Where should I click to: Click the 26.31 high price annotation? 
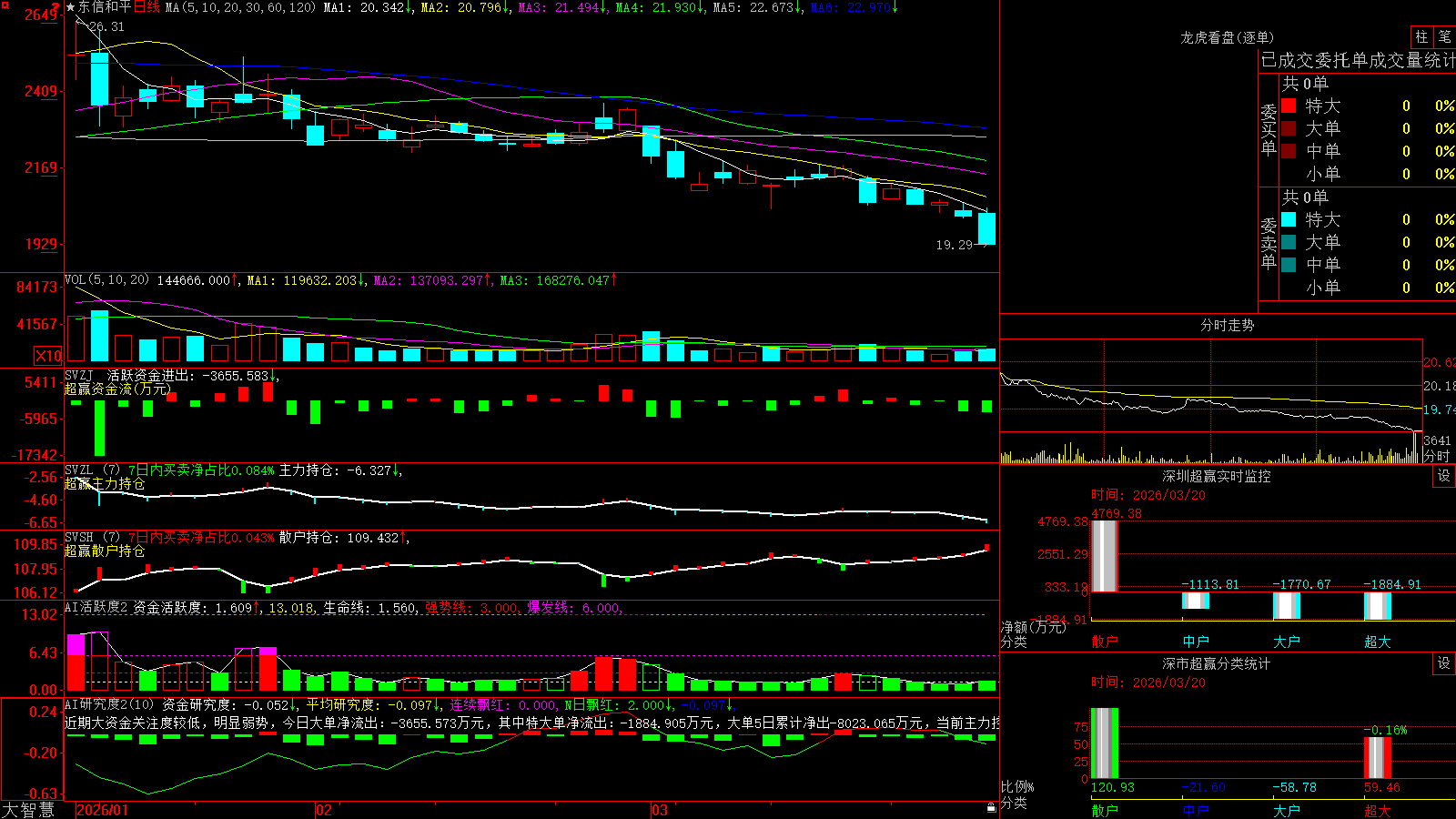(x=107, y=26)
